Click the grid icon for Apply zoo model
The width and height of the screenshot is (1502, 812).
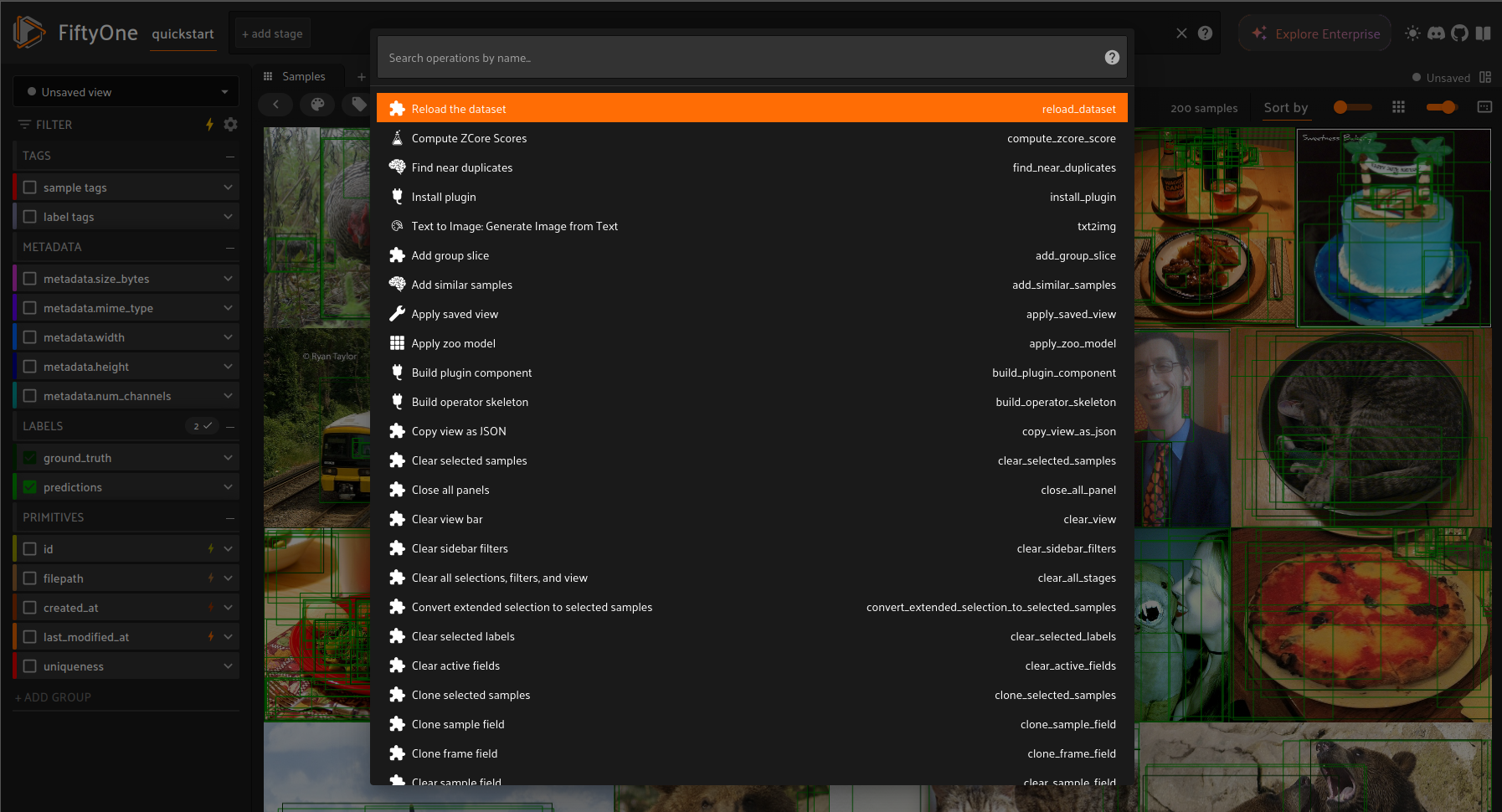pyautogui.click(x=397, y=342)
